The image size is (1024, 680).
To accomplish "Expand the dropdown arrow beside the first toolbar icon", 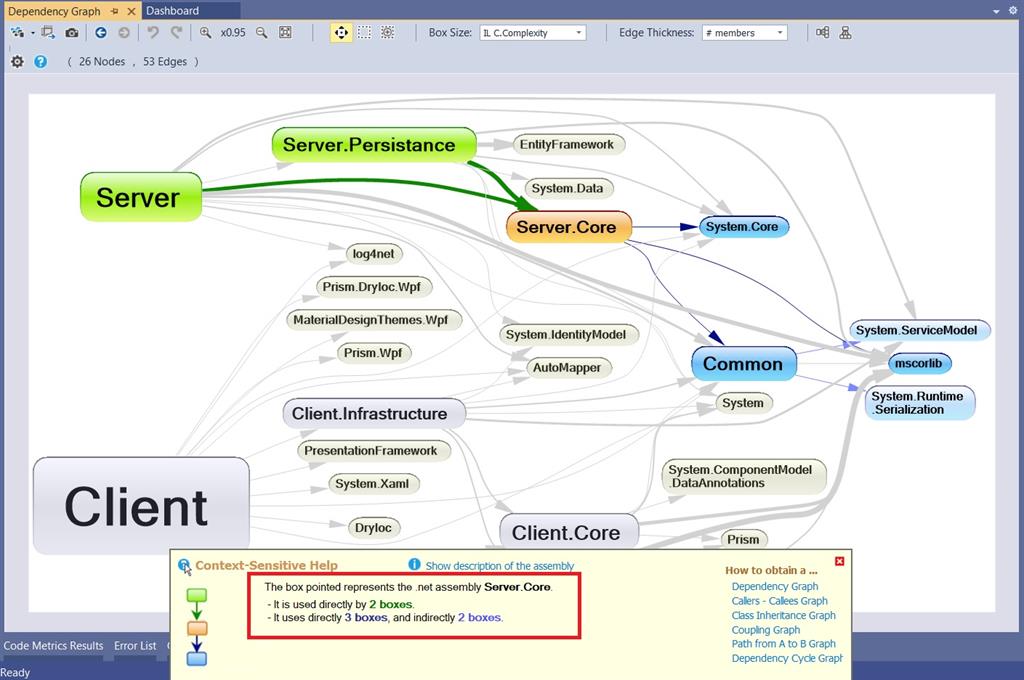I will coord(31,32).
